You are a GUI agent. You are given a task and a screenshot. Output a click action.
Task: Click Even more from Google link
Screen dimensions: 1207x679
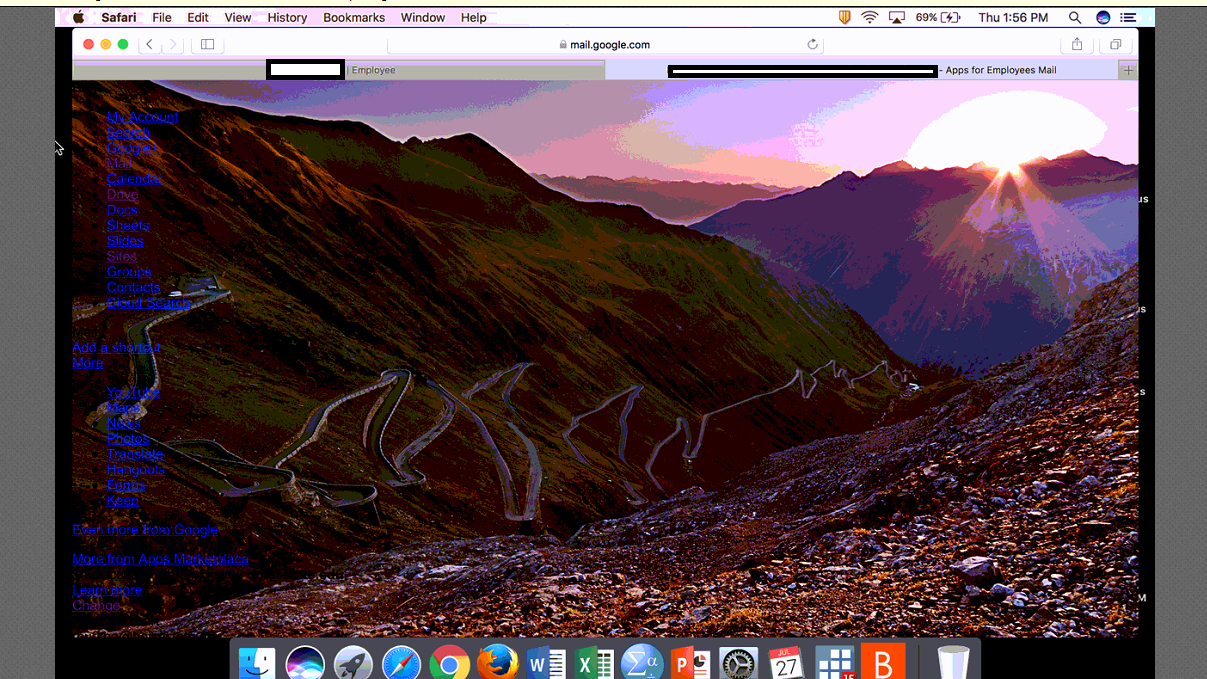tap(145, 530)
